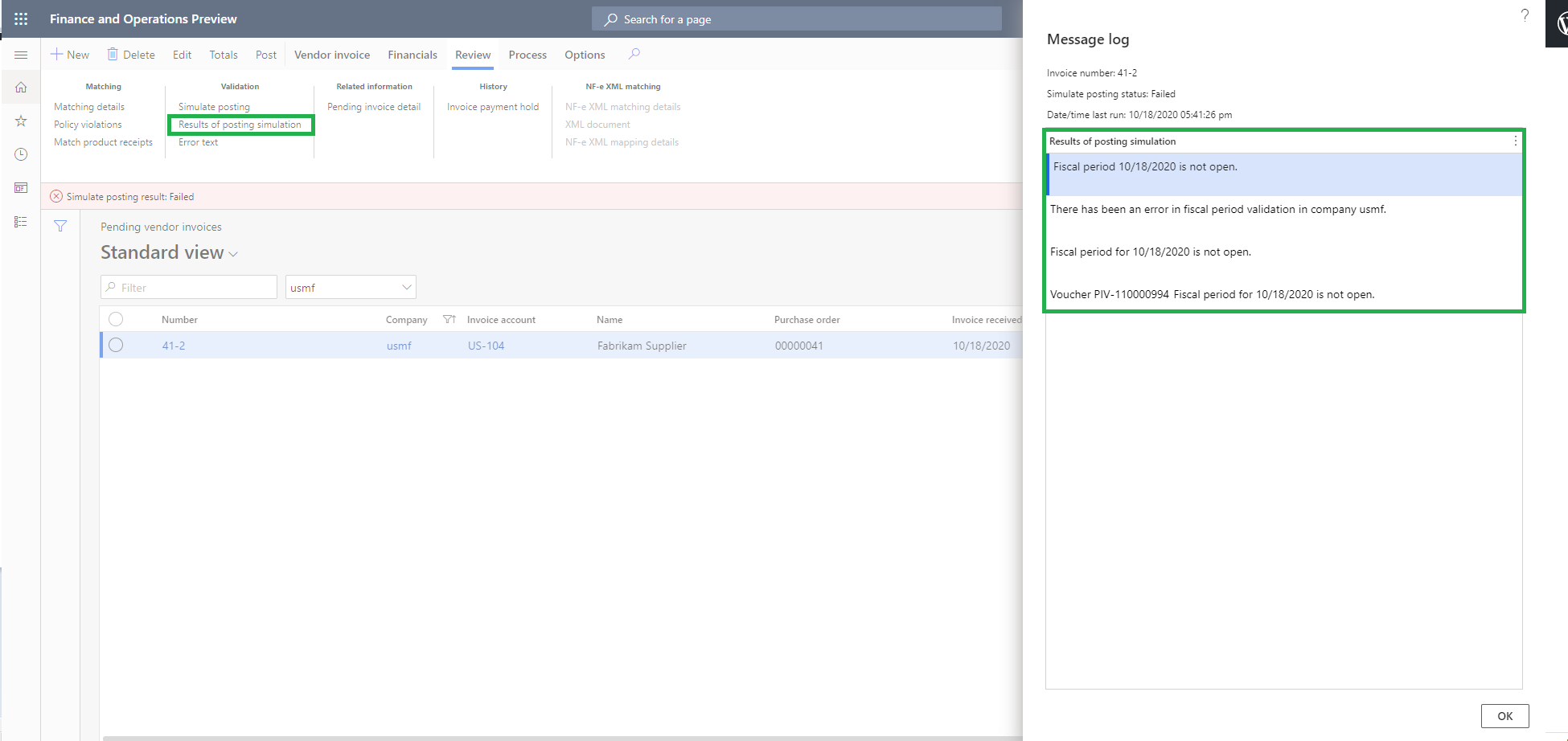
Task: Click OK in Message log
Action: pos(1504,716)
